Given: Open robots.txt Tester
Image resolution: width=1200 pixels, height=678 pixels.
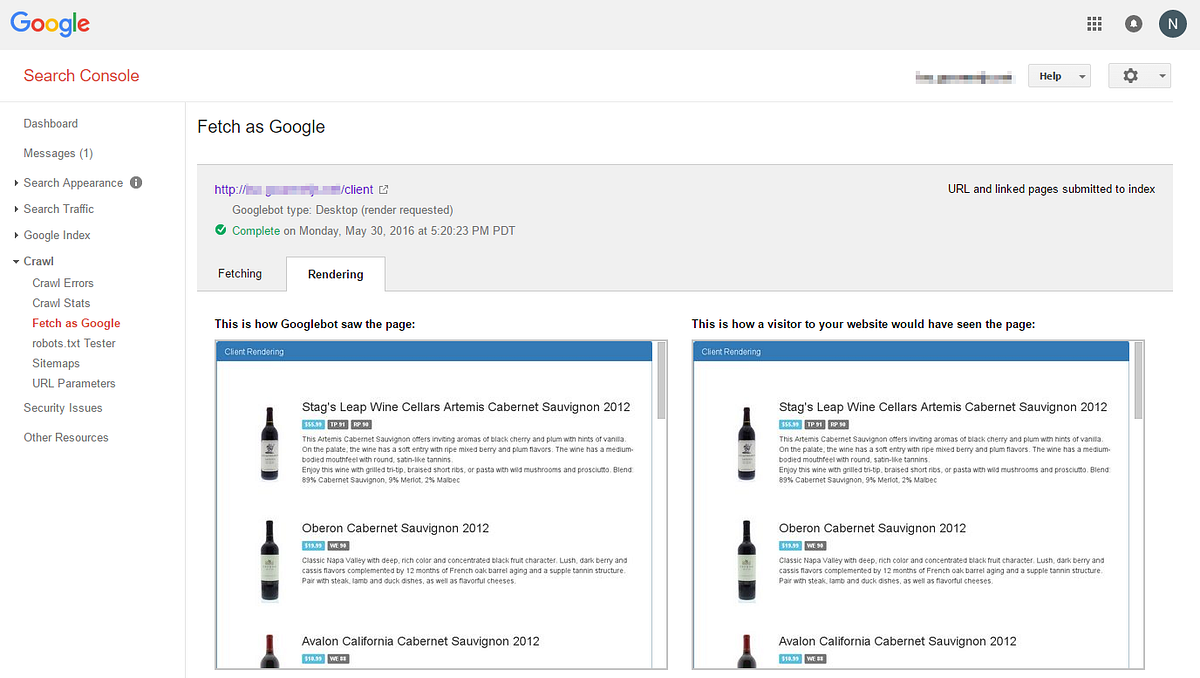Looking at the screenshot, I should coord(74,343).
